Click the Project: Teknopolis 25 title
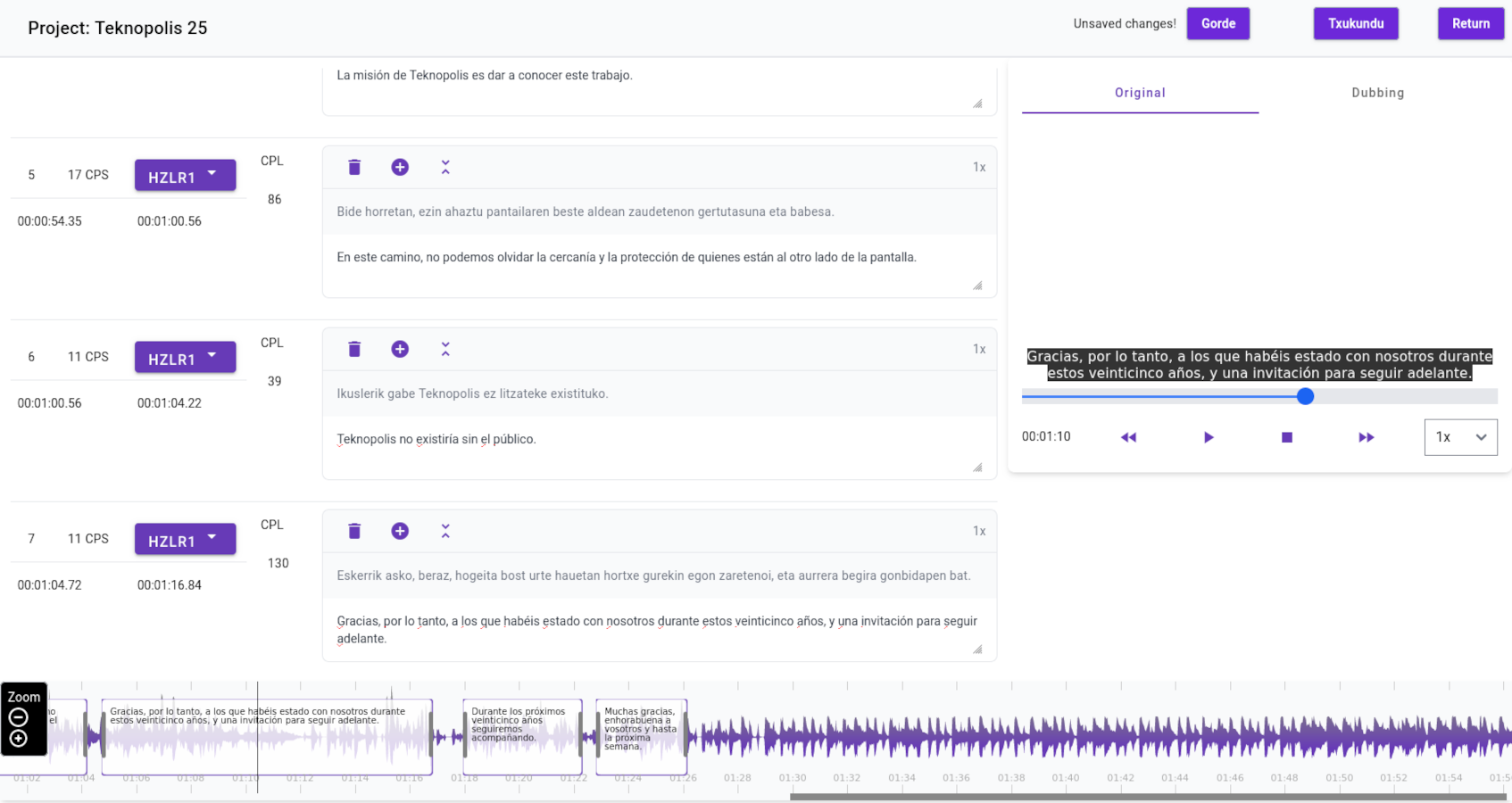Image resolution: width=1512 pixels, height=803 pixels. (x=118, y=28)
